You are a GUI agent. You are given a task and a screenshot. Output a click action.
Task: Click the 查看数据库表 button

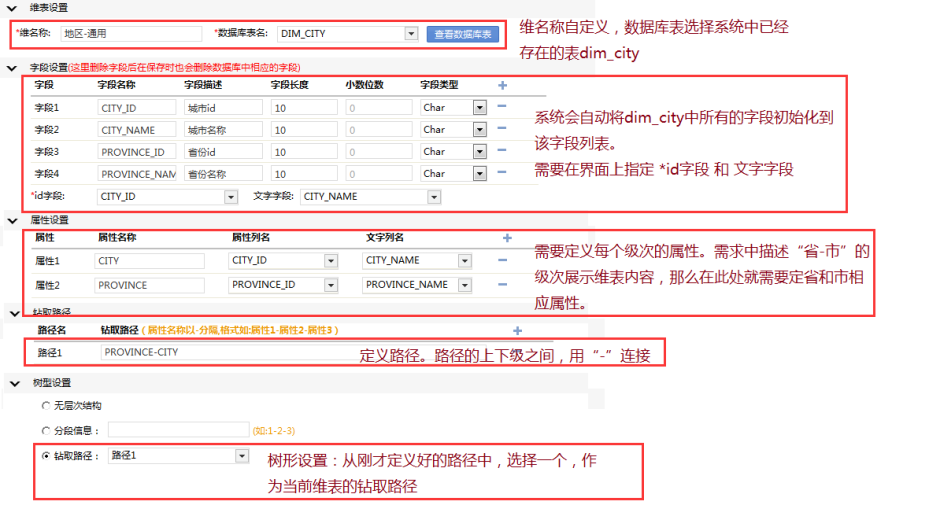pyautogui.click(x=462, y=34)
